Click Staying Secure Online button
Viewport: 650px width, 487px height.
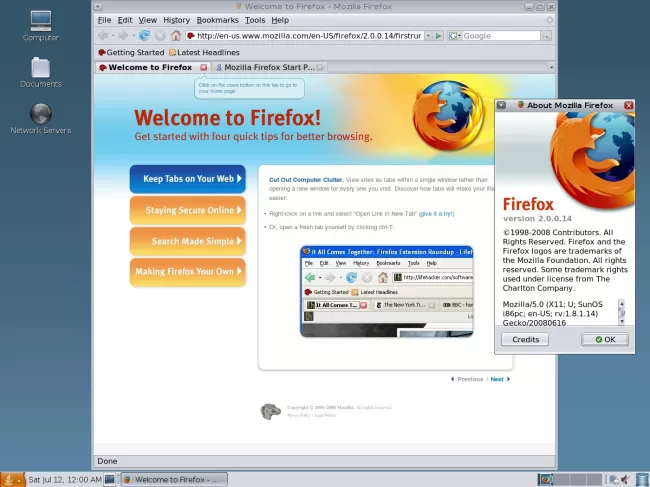point(188,210)
